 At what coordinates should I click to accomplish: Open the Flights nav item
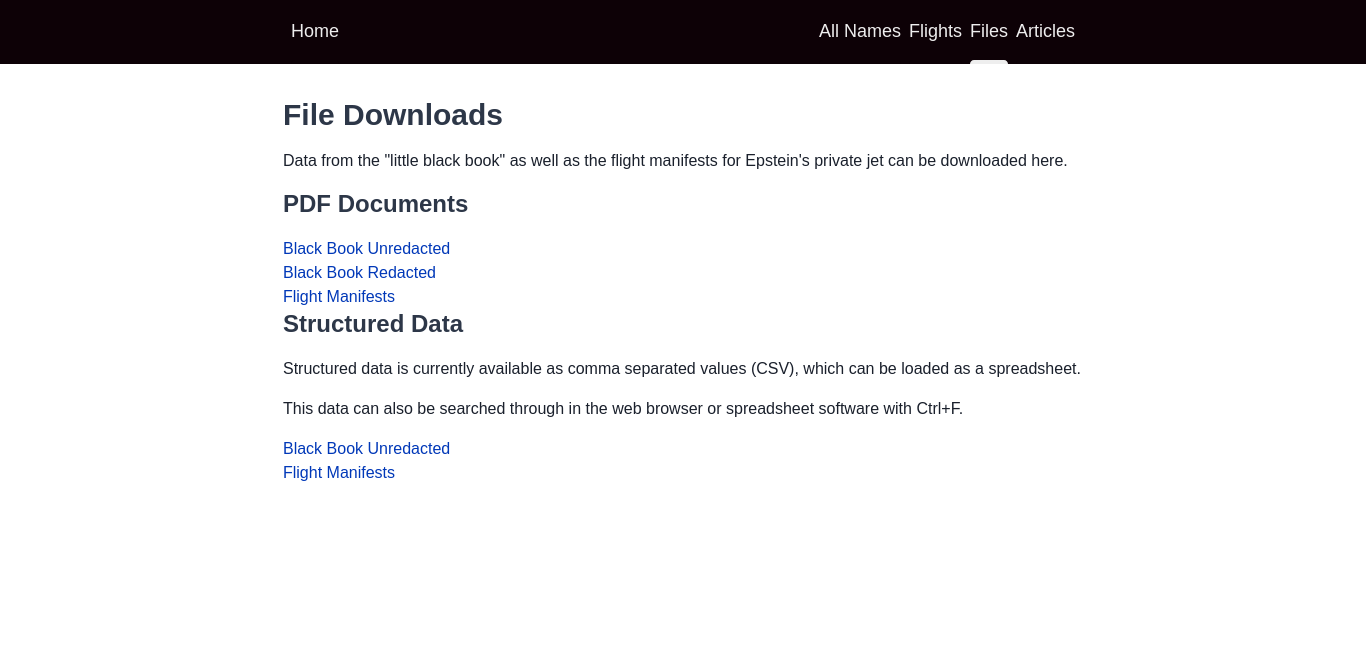click(935, 31)
